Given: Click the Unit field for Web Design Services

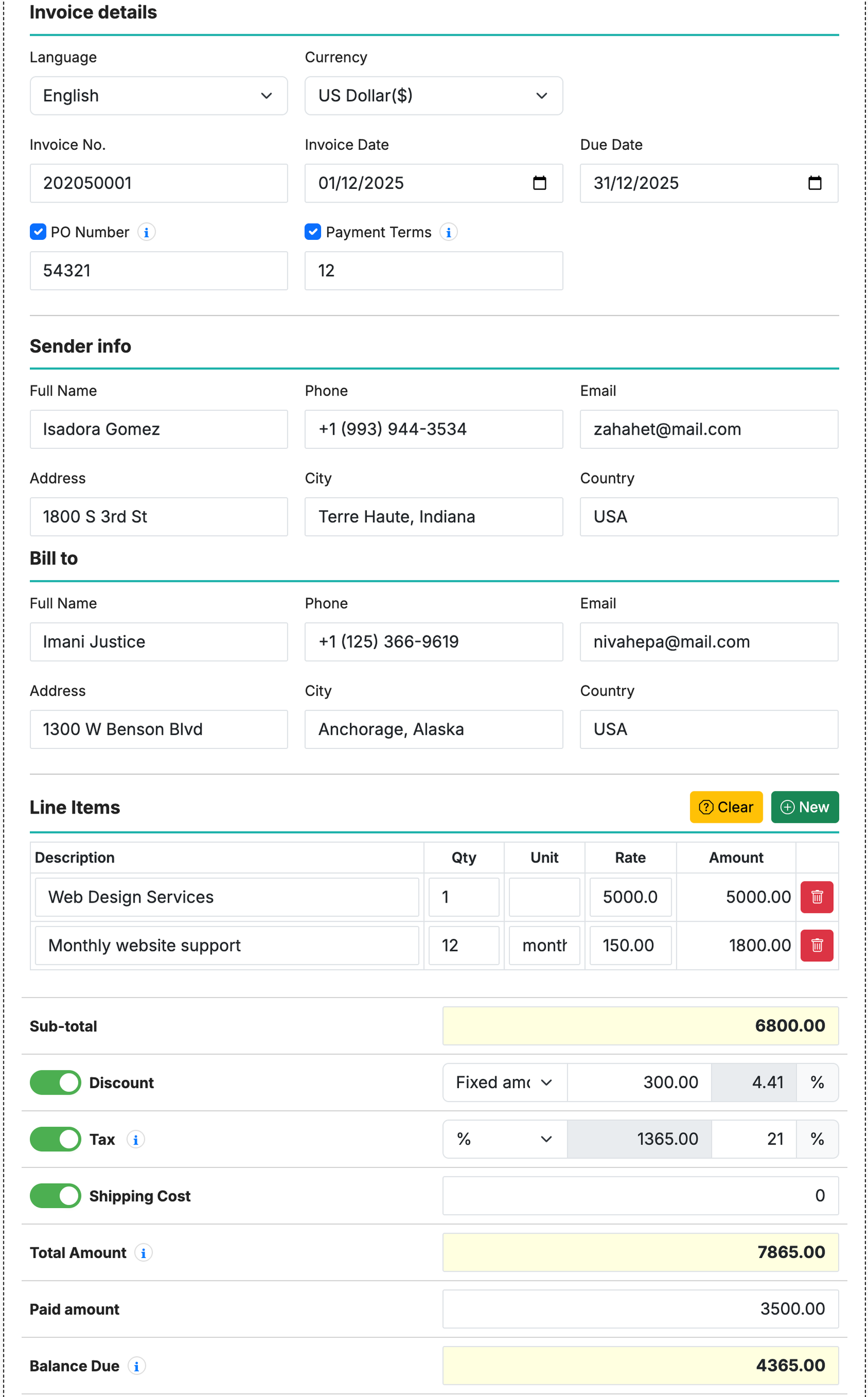Looking at the screenshot, I should click(x=544, y=897).
